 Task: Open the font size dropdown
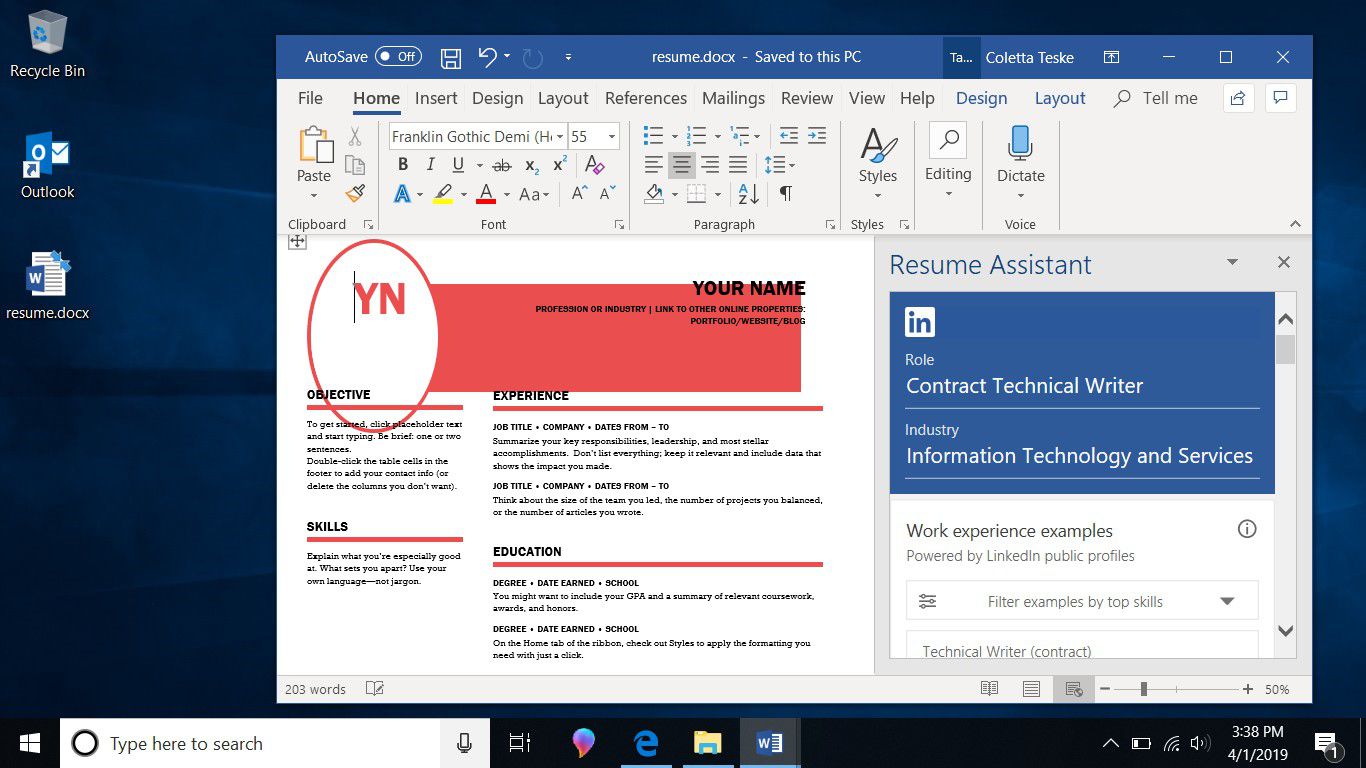pos(612,137)
